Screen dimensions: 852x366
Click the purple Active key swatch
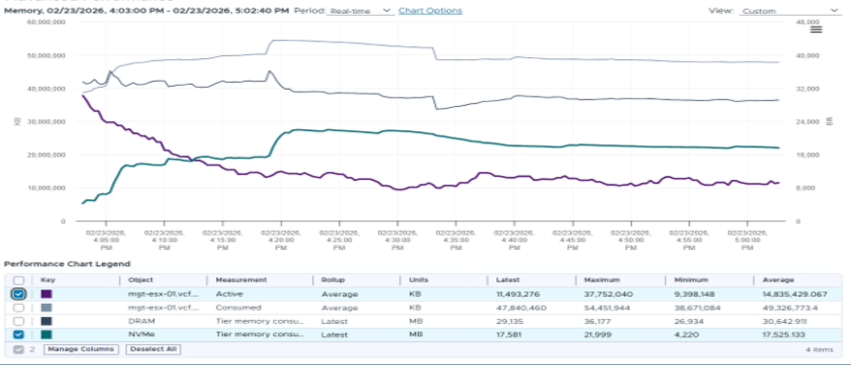(47, 294)
